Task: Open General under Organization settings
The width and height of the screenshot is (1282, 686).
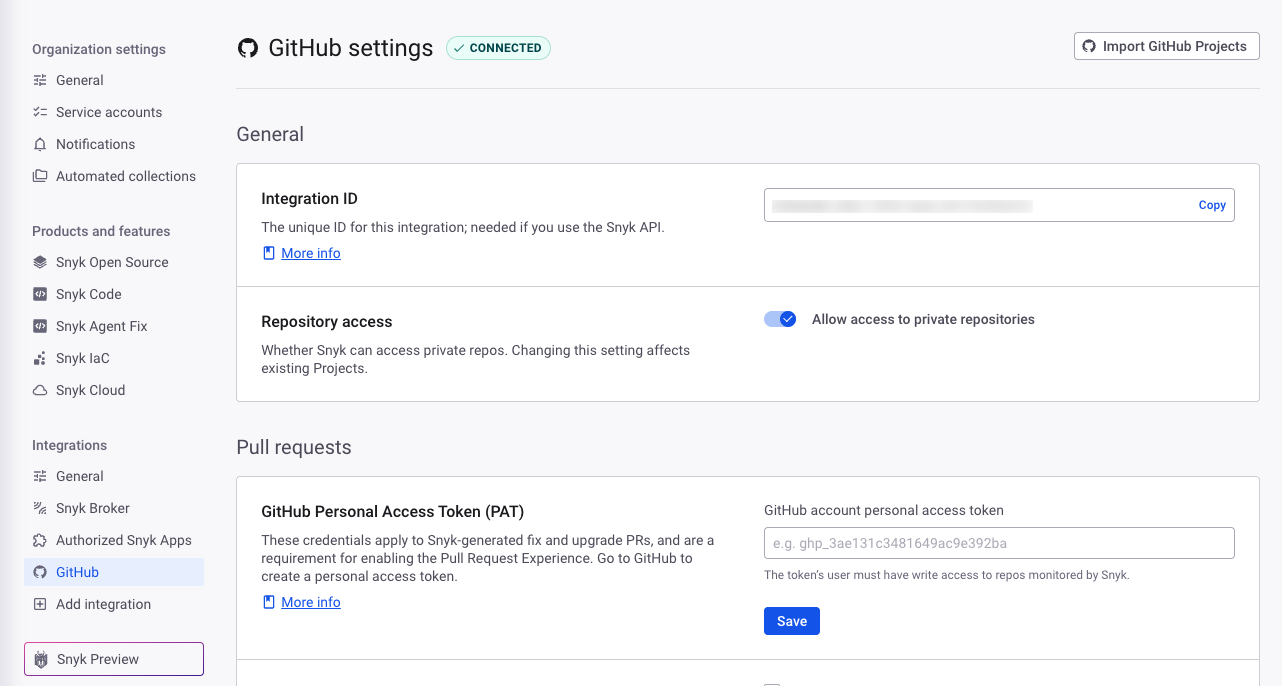Action: click(79, 80)
